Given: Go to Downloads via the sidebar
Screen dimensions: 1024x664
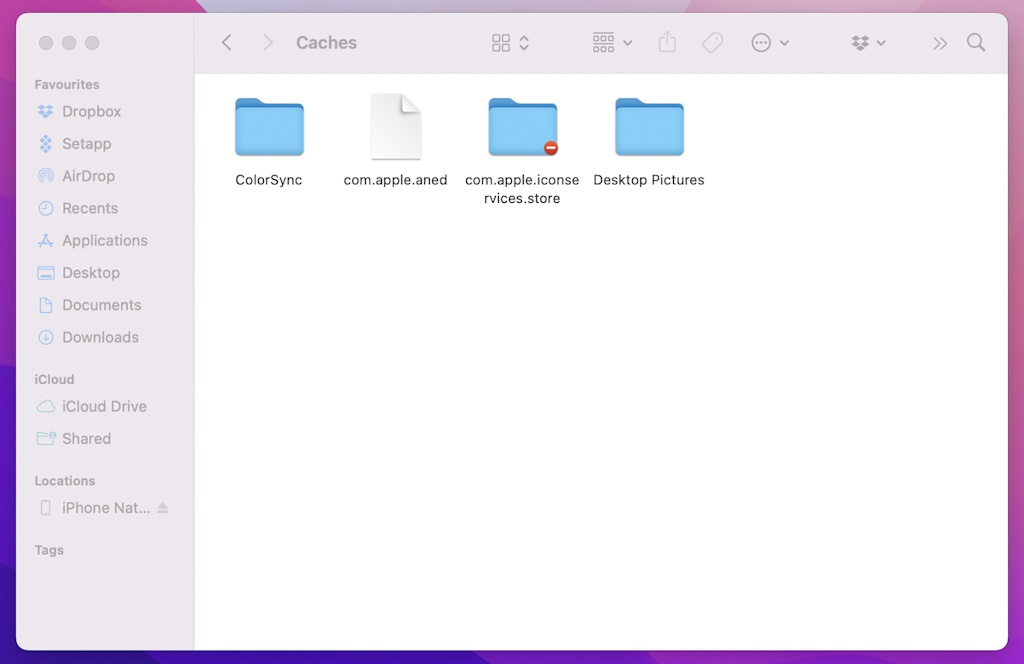Looking at the screenshot, I should point(98,337).
